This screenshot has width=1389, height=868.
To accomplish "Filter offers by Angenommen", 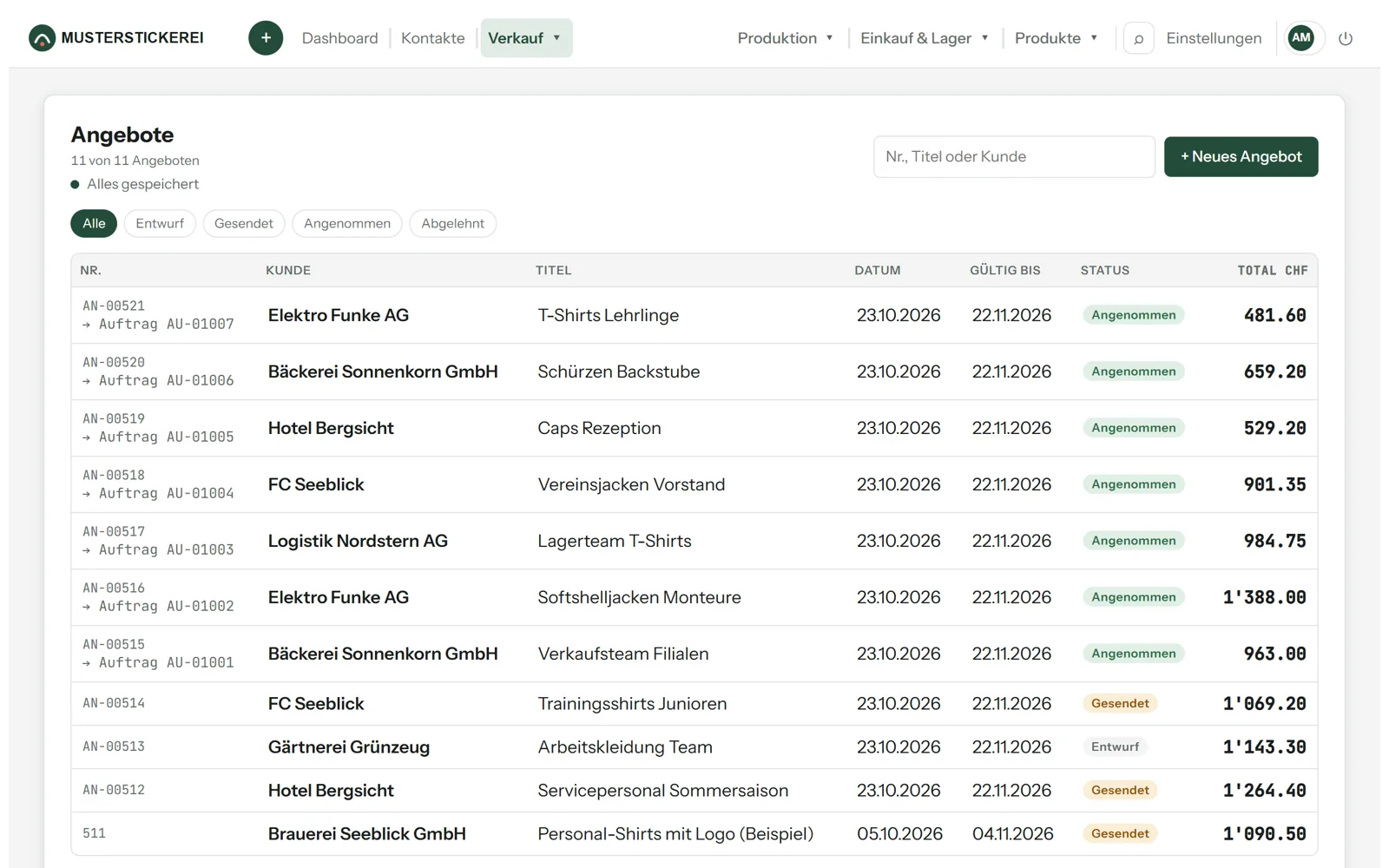I will click(x=347, y=223).
